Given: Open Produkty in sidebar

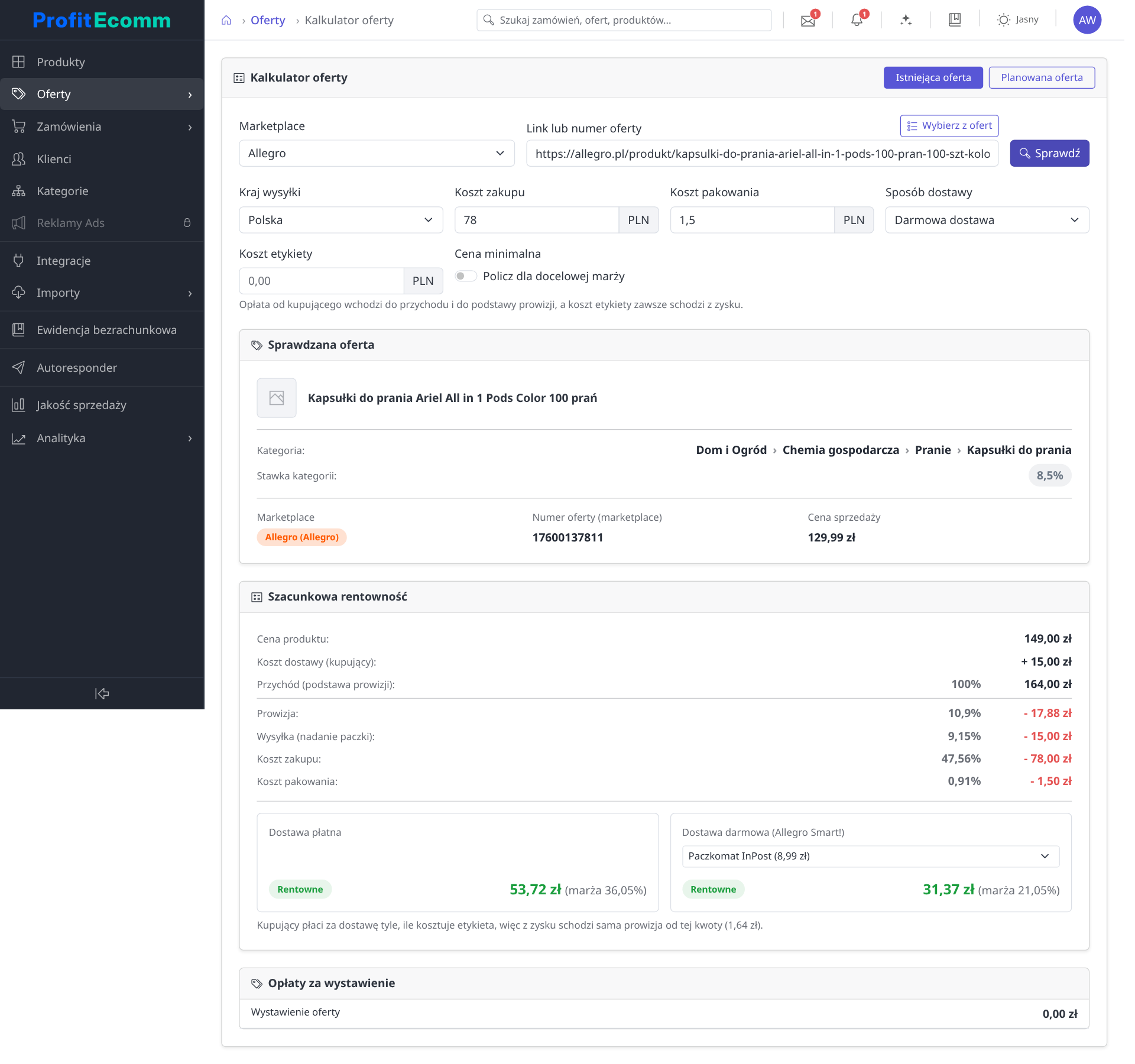Looking at the screenshot, I should pyautogui.click(x=102, y=62).
